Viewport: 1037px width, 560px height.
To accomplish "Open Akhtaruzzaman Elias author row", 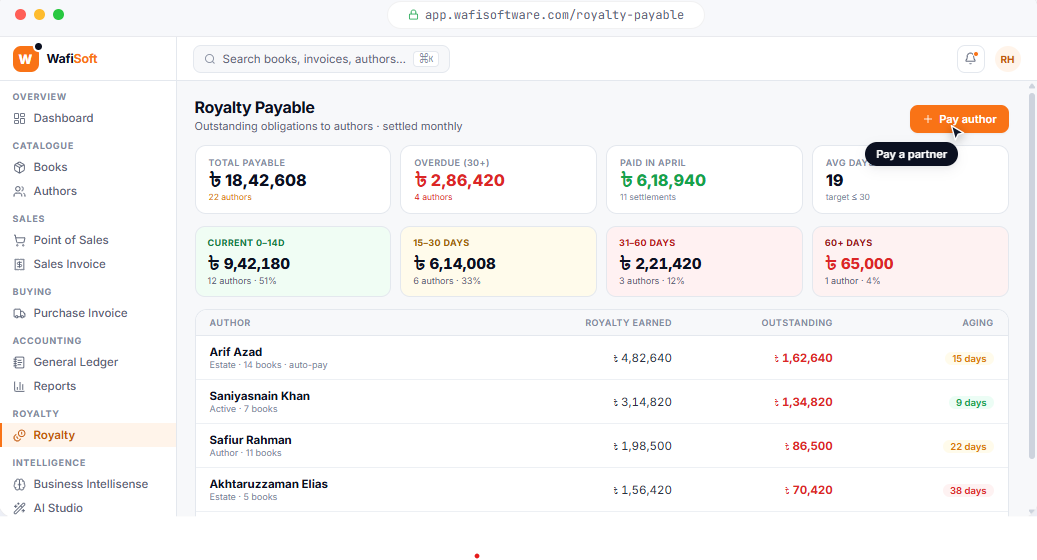I will coord(602,490).
